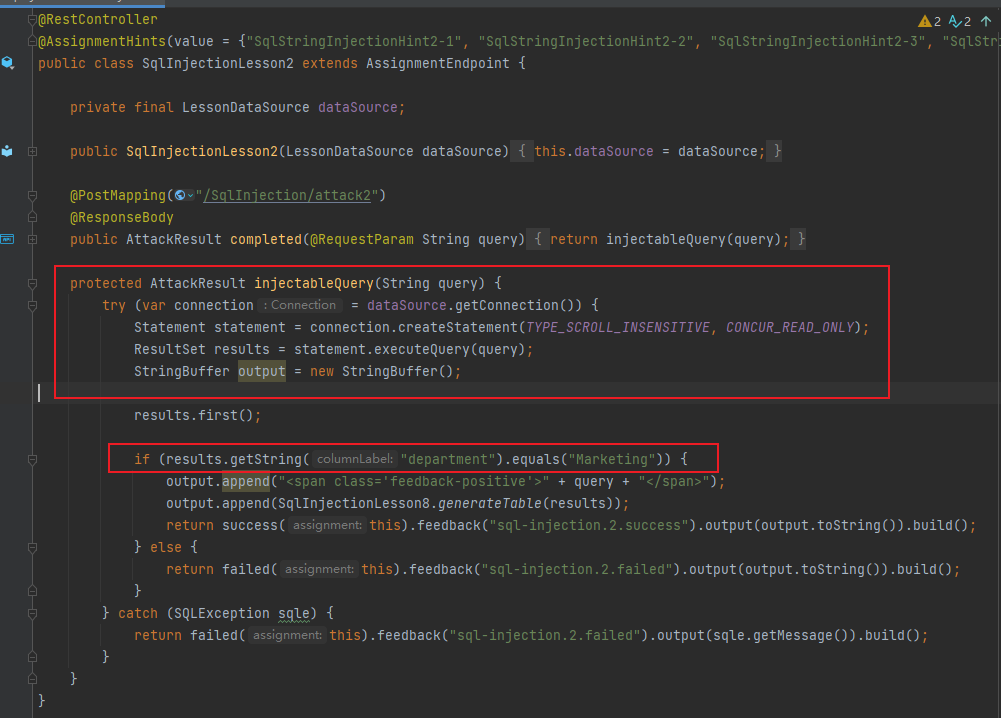Click the Connection type inlay hint

300,305
